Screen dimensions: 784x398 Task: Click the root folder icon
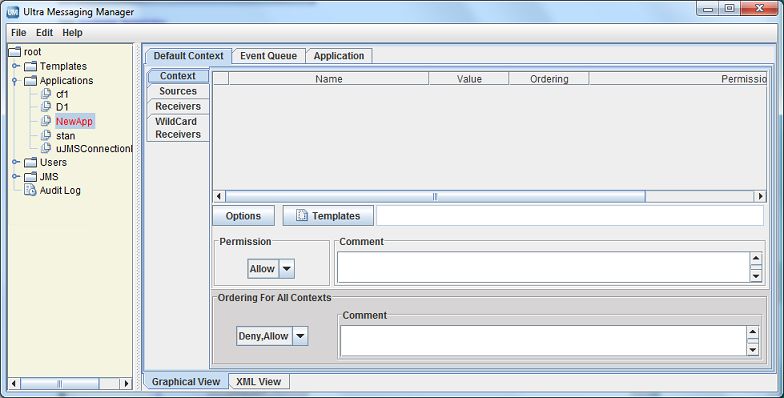15,52
